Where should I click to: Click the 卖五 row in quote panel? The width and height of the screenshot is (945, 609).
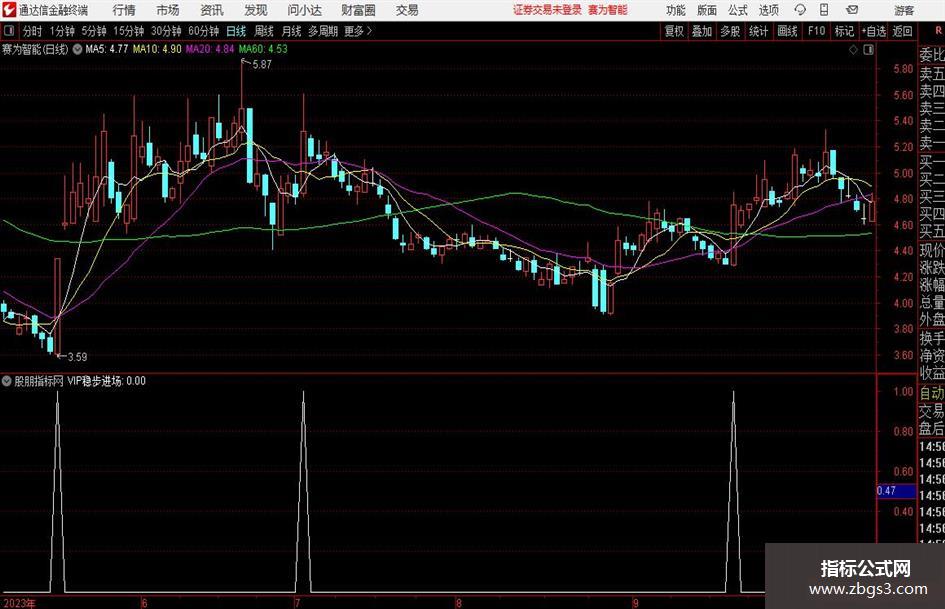click(932, 74)
